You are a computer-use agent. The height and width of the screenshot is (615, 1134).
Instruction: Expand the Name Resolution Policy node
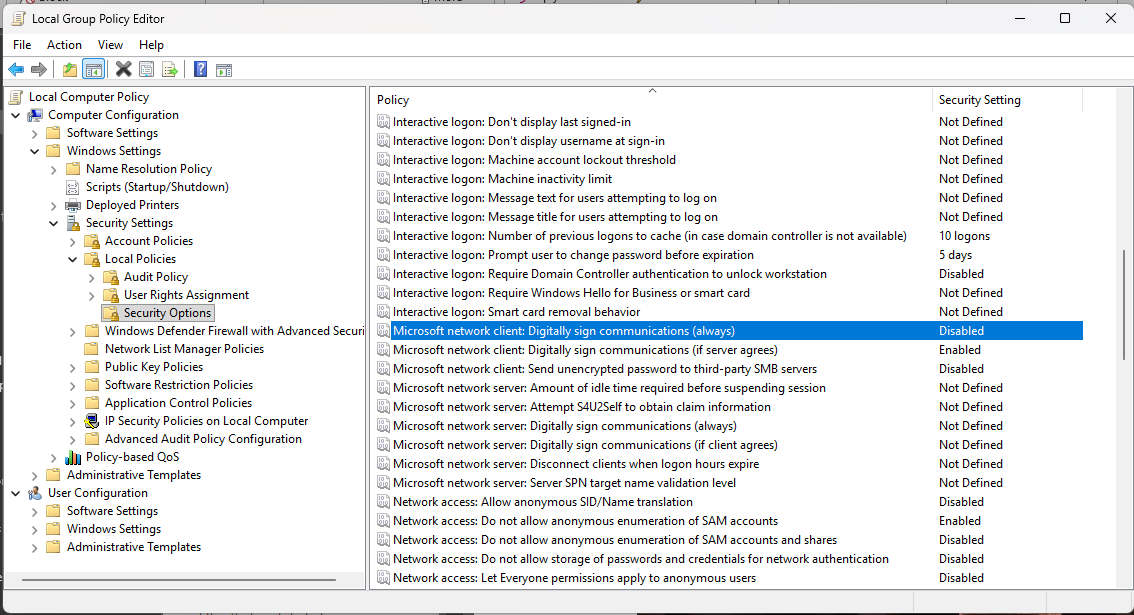(54, 169)
